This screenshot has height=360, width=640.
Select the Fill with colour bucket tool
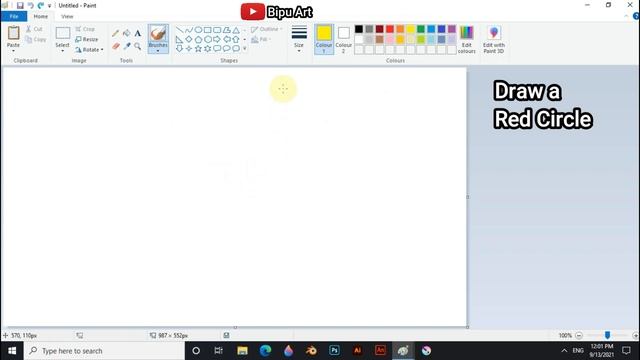(x=127, y=33)
